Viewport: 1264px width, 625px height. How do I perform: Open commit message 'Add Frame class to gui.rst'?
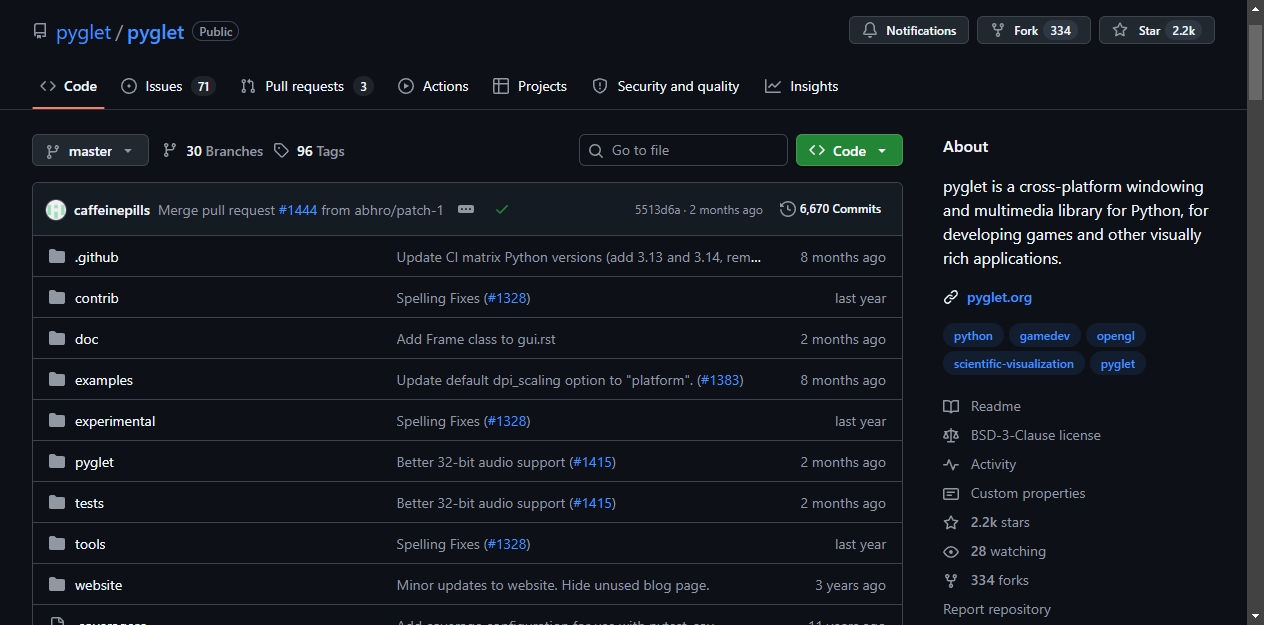tap(476, 339)
